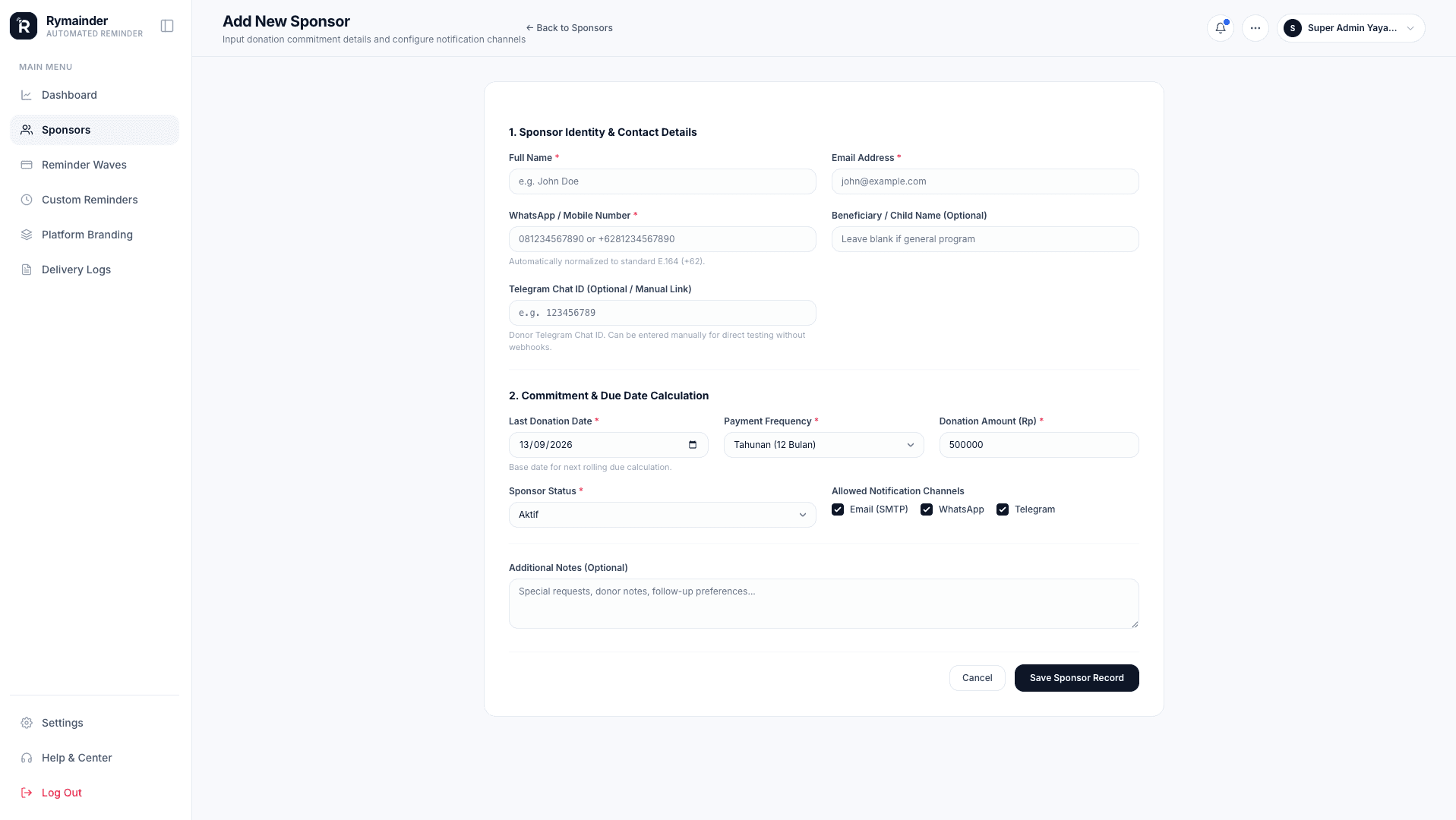Click the 'Add New Sponsor' page heading

(286, 21)
